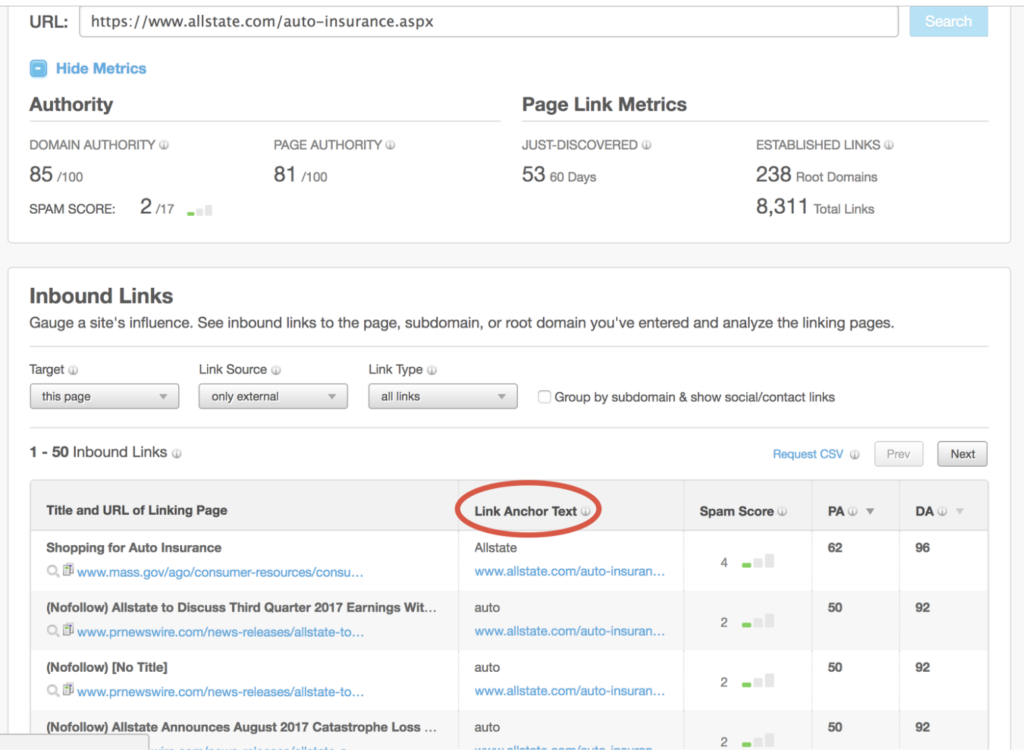Click the Prev page button
The image size is (1024, 755).
pyautogui.click(x=899, y=454)
